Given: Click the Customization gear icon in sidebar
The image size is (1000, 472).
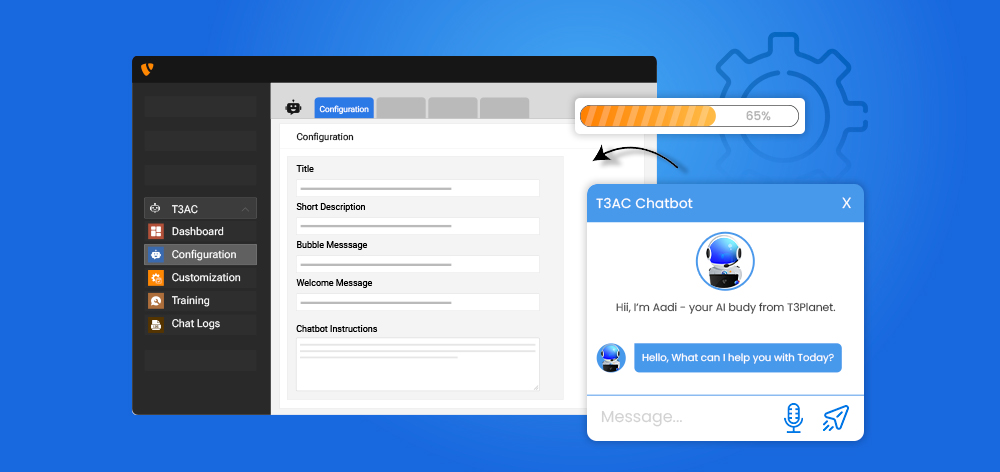Looking at the screenshot, I should pyautogui.click(x=155, y=278).
